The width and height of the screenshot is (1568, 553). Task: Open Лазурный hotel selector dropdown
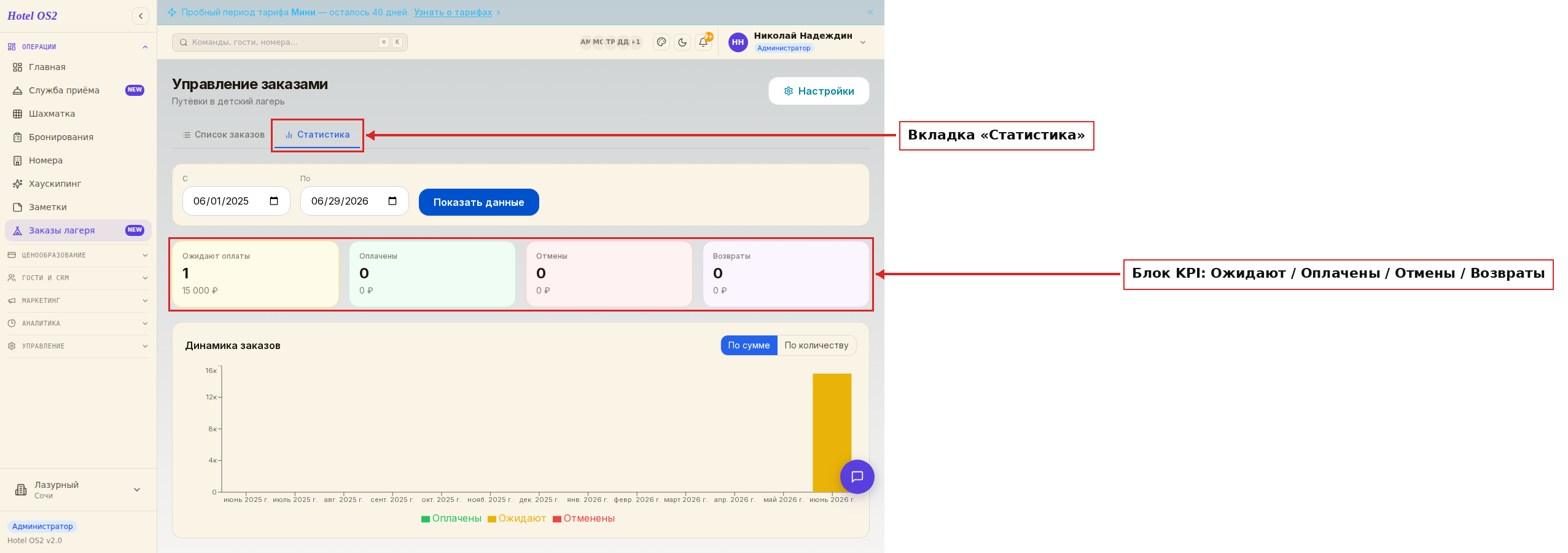pos(78,490)
